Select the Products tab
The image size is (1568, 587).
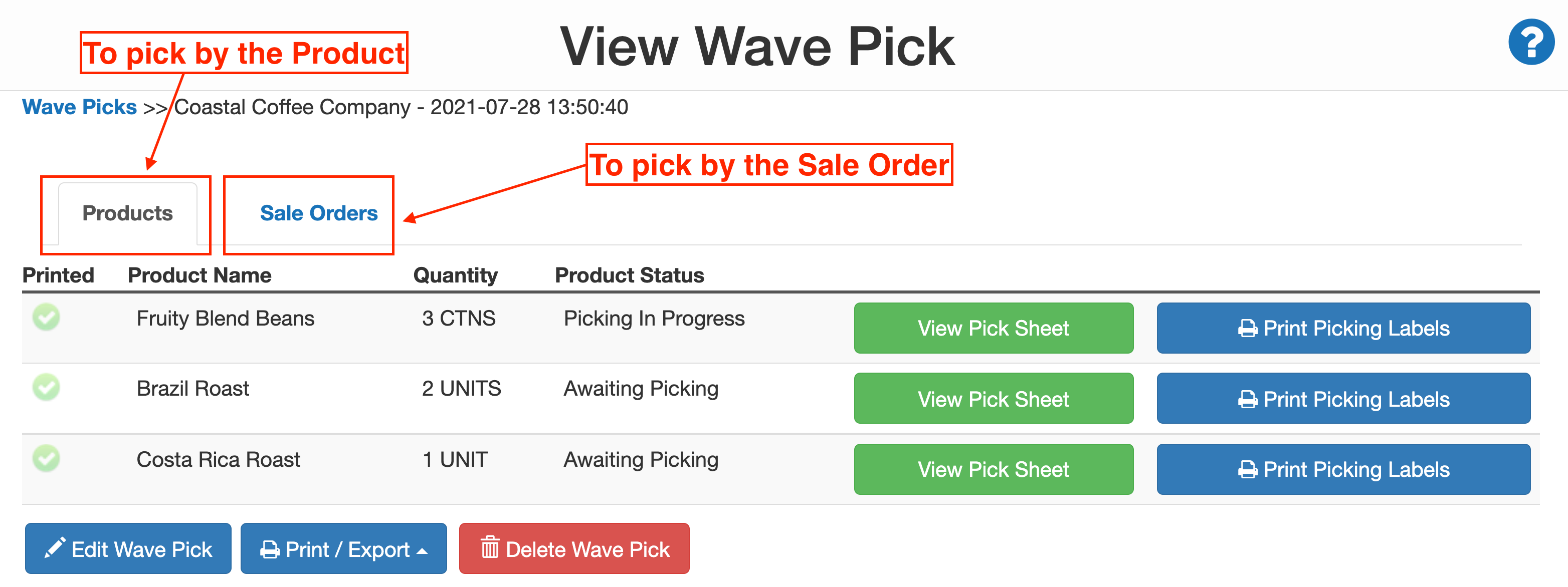[x=127, y=213]
